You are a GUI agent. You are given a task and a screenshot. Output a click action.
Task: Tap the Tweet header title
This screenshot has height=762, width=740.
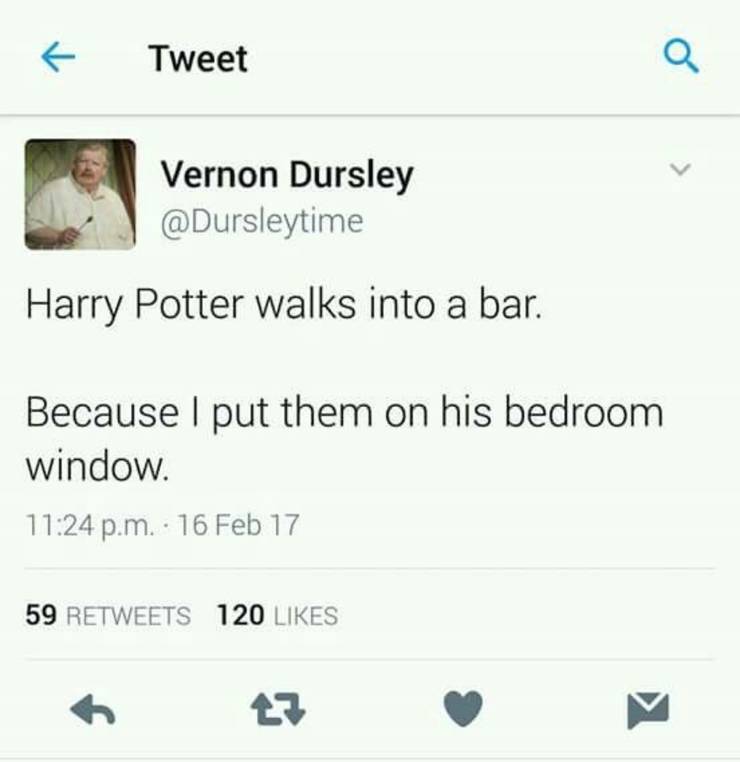point(198,59)
